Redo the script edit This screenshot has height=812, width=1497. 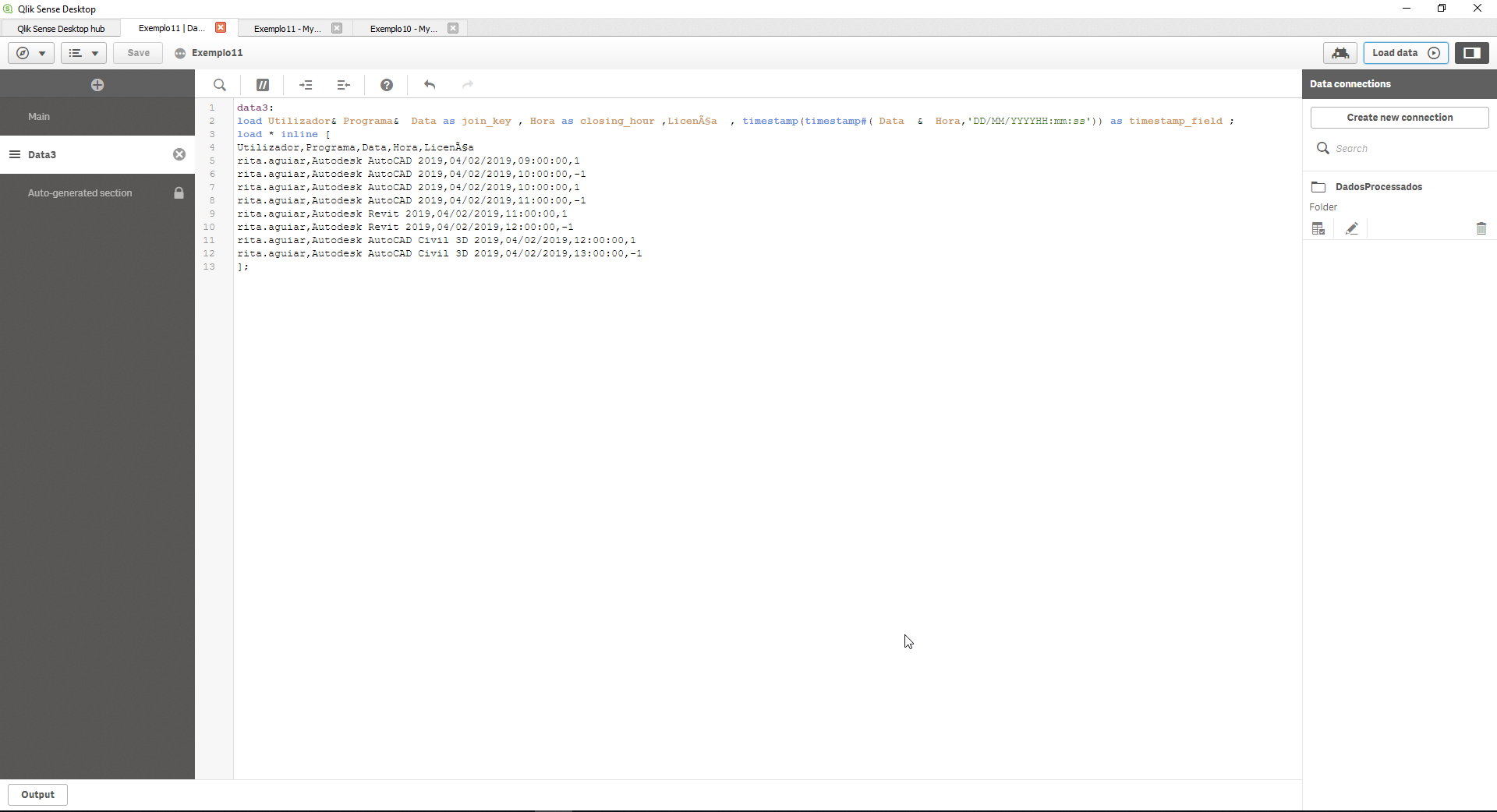468,85
